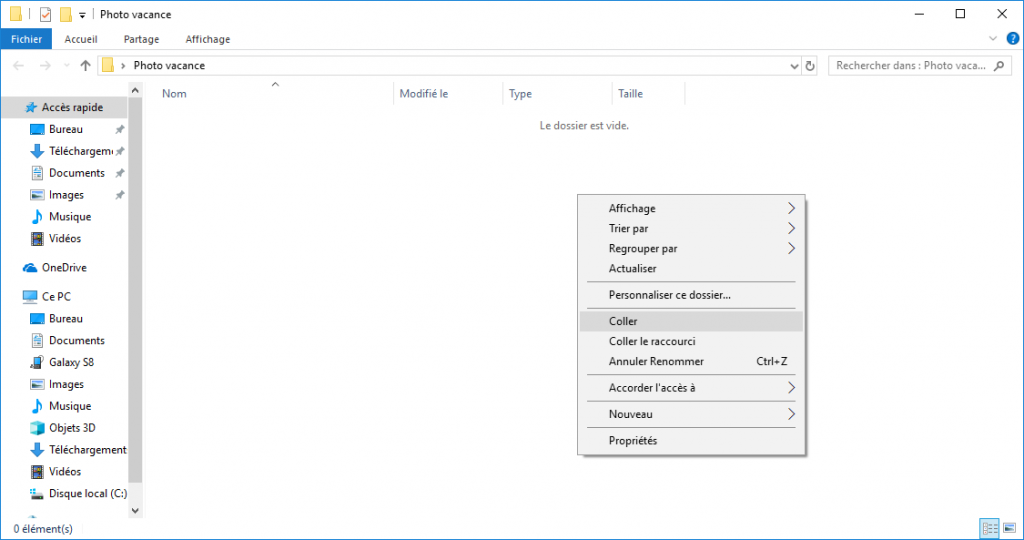Sort by the Modifié le column header

[424, 94]
